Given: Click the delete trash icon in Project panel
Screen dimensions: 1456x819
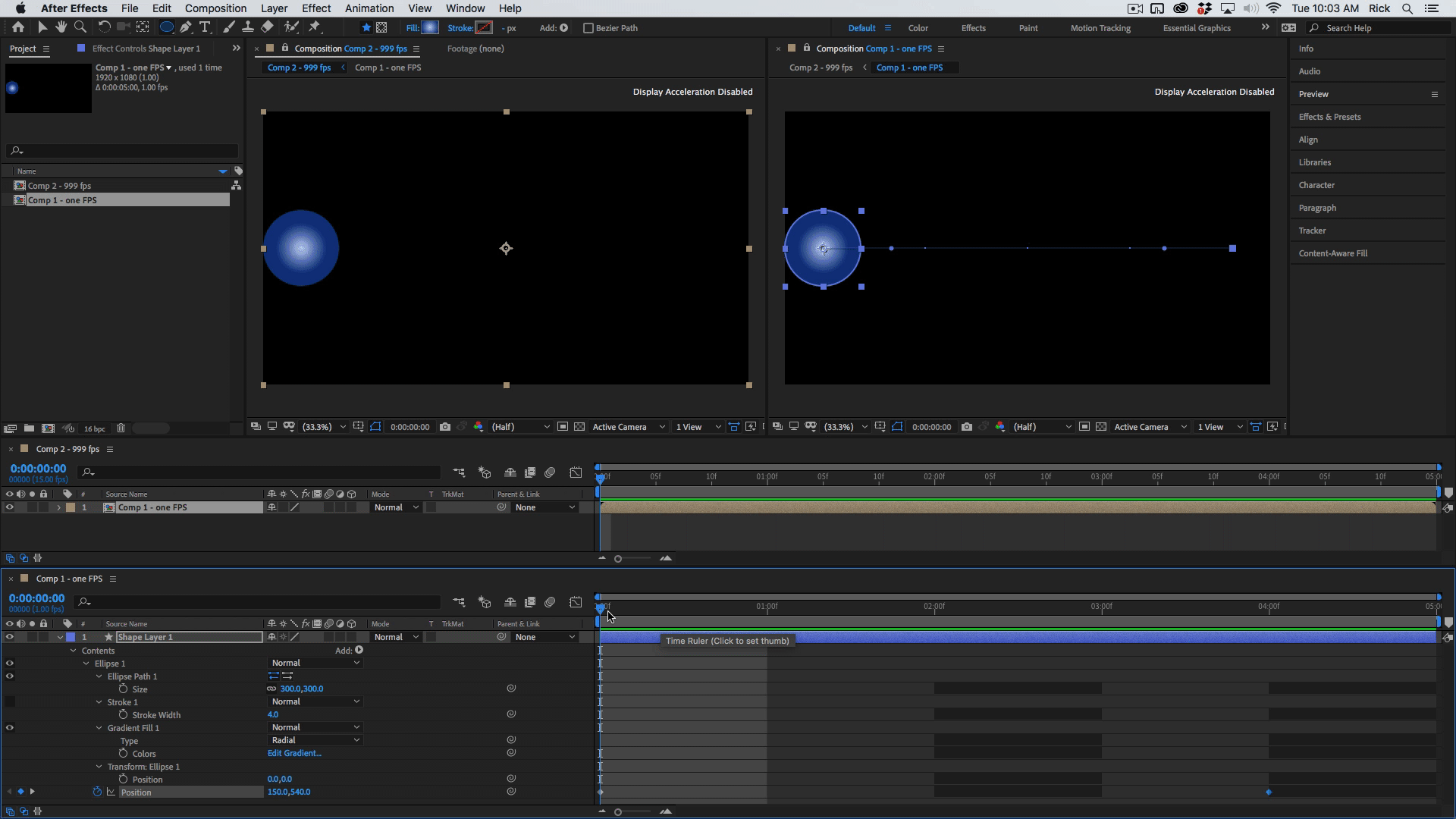Looking at the screenshot, I should 121,428.
